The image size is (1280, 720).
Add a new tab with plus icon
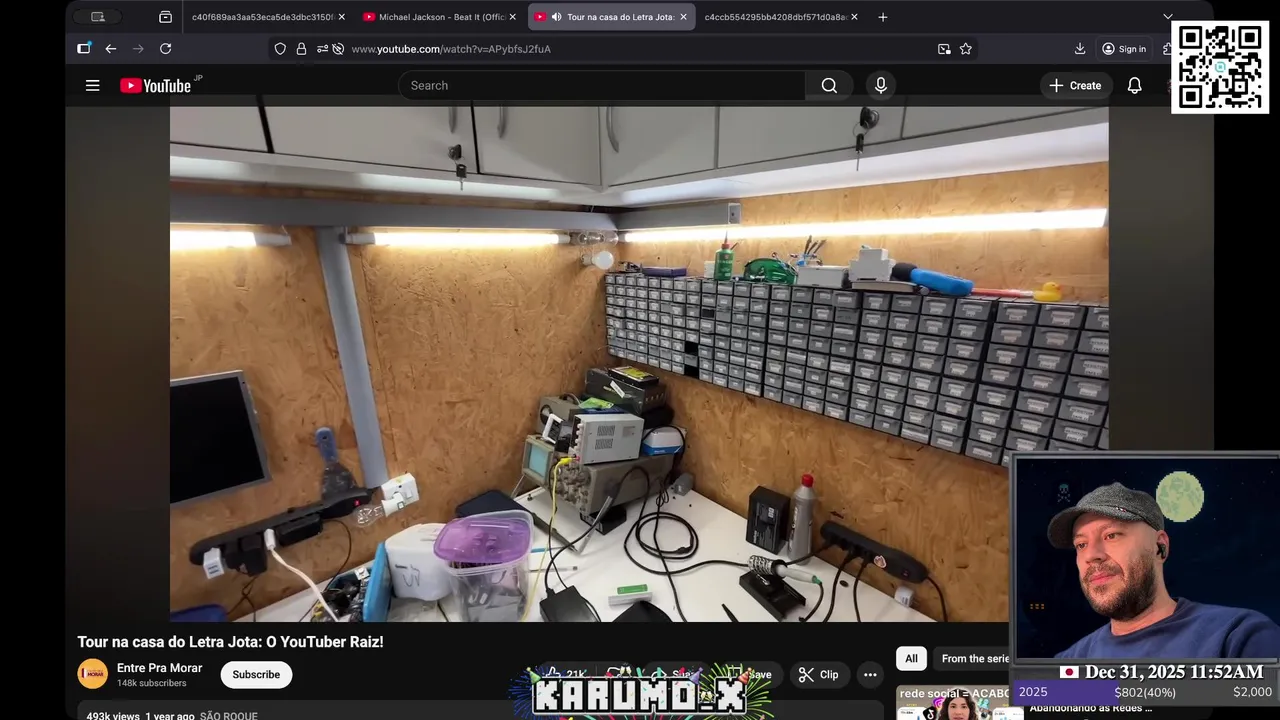882,17
